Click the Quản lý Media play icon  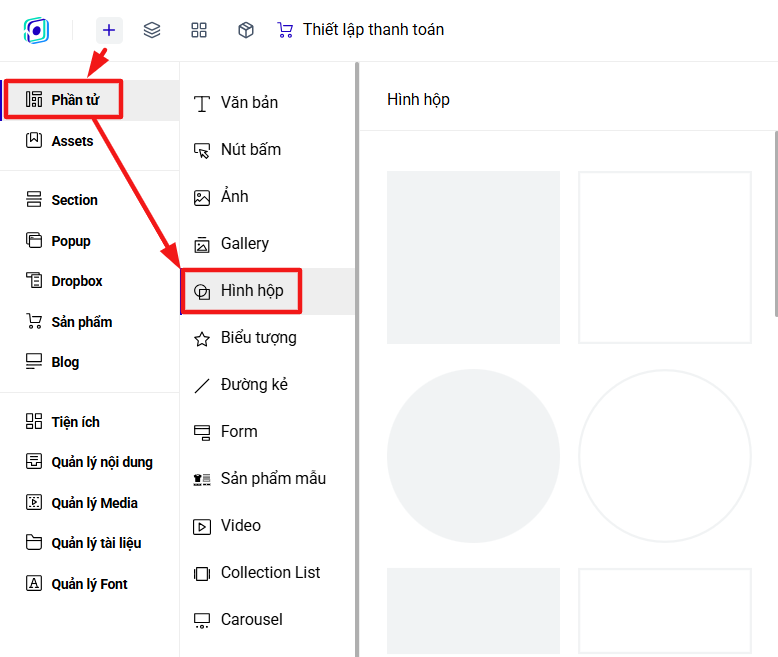(x=34, y=502)
